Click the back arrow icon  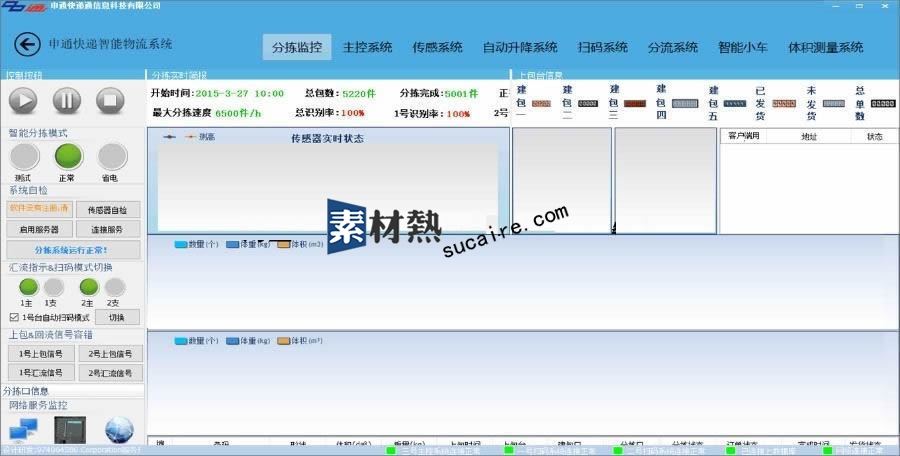point(27,45)
